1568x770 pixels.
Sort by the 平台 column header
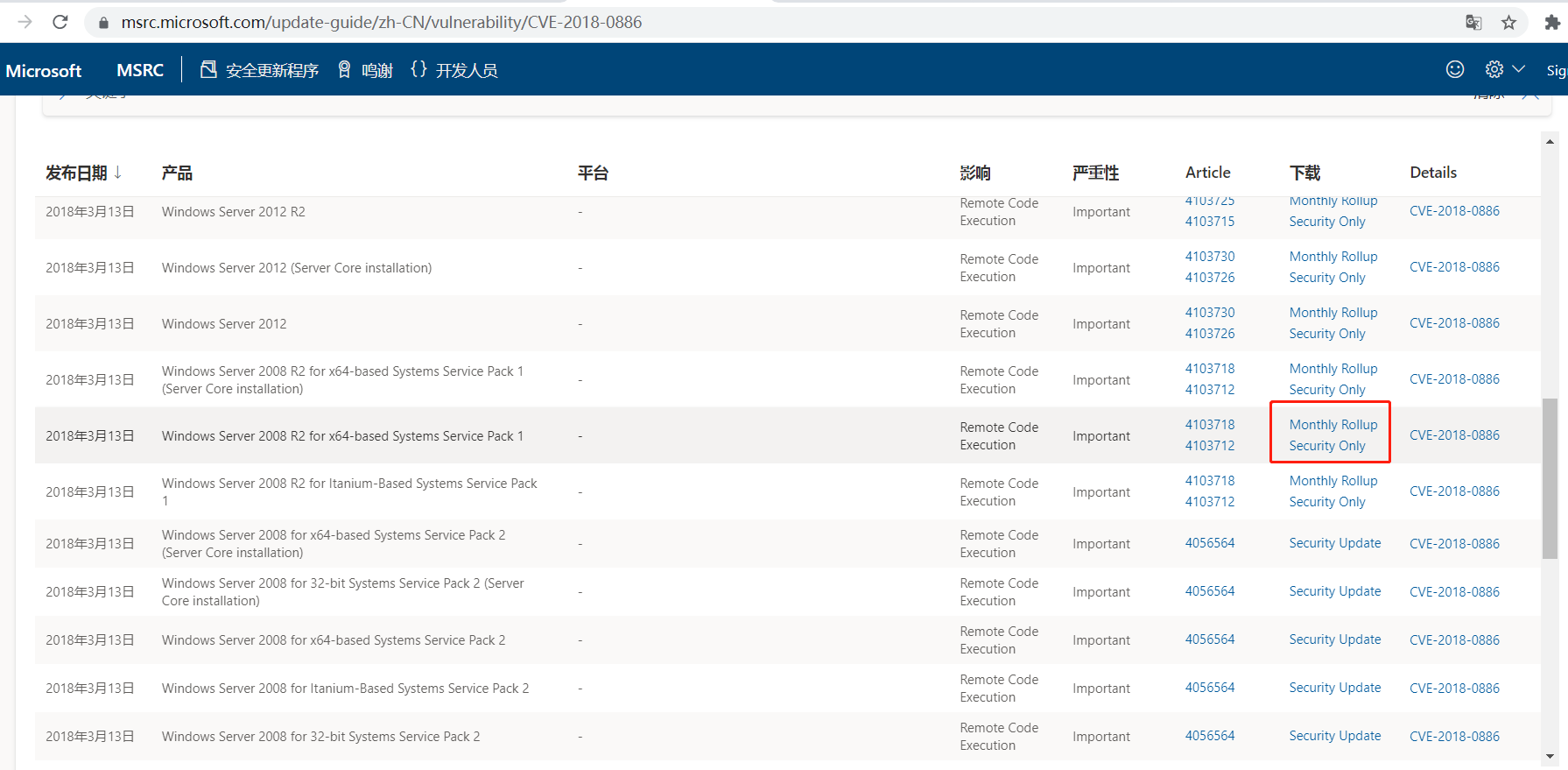pos(593,173)
